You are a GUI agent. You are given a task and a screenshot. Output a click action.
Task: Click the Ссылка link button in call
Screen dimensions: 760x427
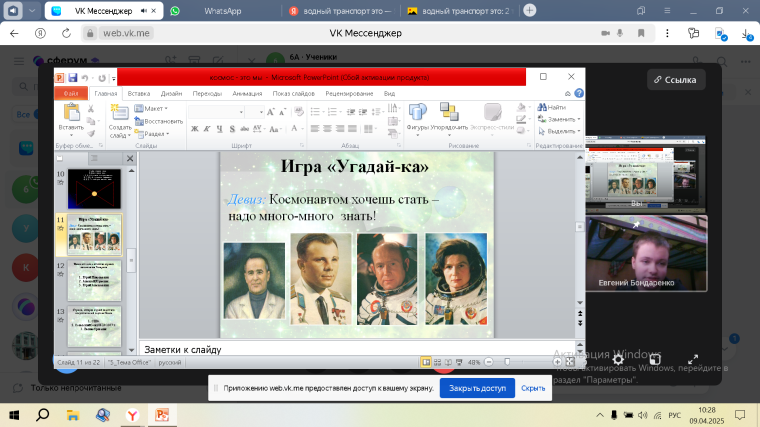click(676, 80)
